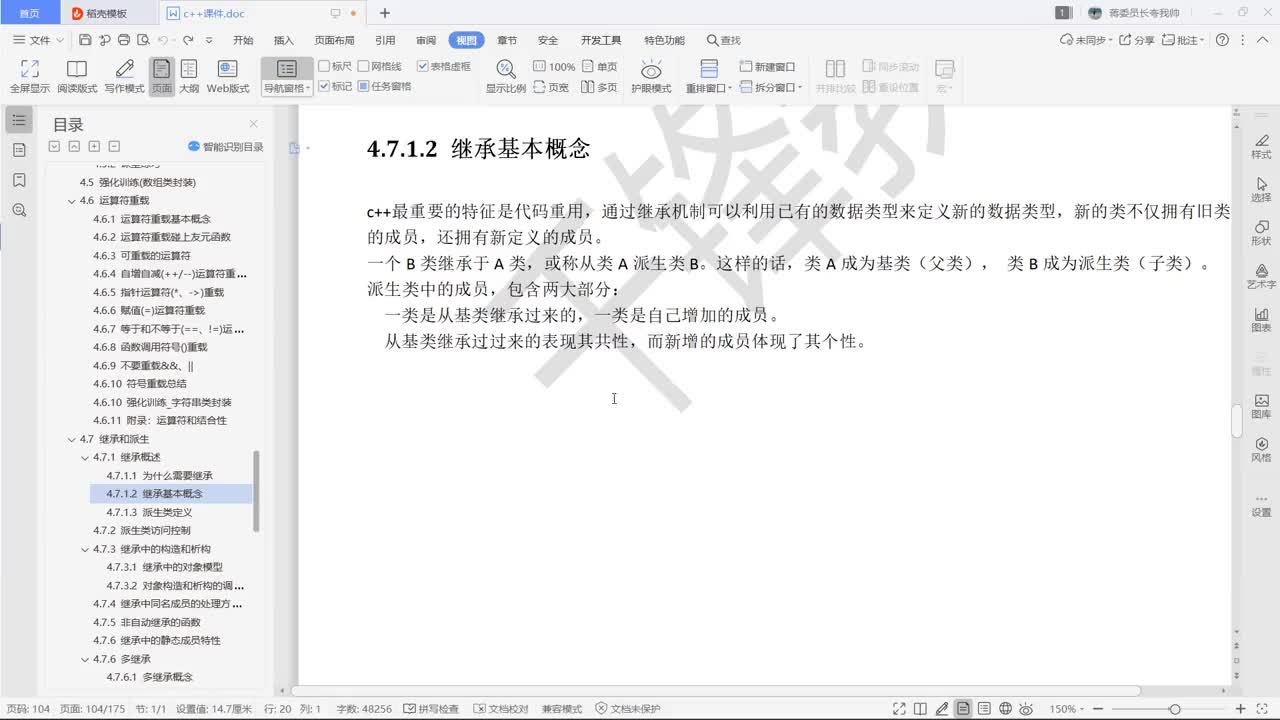The width and height of the screenshot is (1280, 720).
Task: Open 导航窗格 navigation pane dropdown
Action: pos(287,88)
